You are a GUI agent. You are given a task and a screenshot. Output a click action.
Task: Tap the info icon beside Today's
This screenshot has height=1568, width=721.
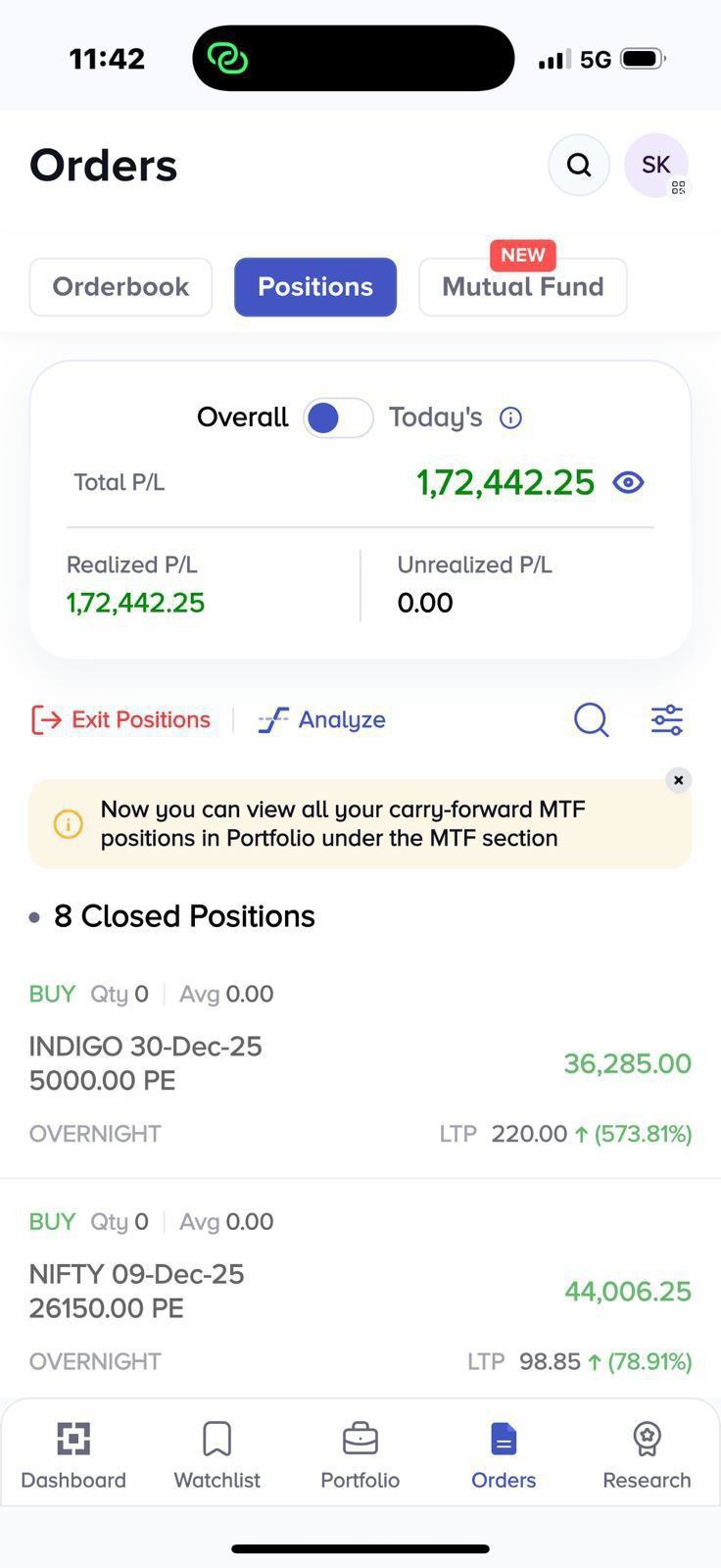click(510, 418)
